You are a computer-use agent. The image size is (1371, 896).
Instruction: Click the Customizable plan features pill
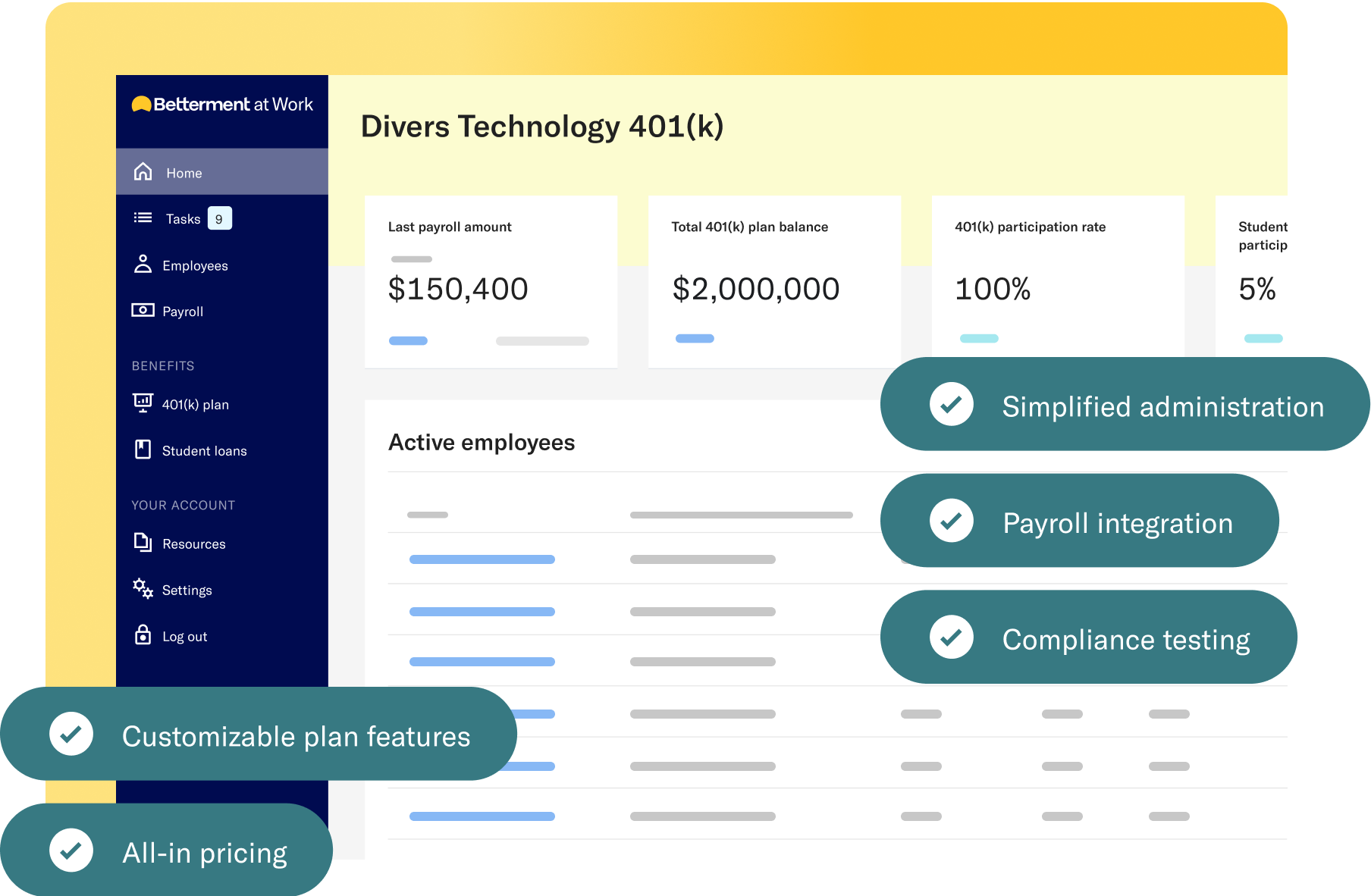point(259,734)
